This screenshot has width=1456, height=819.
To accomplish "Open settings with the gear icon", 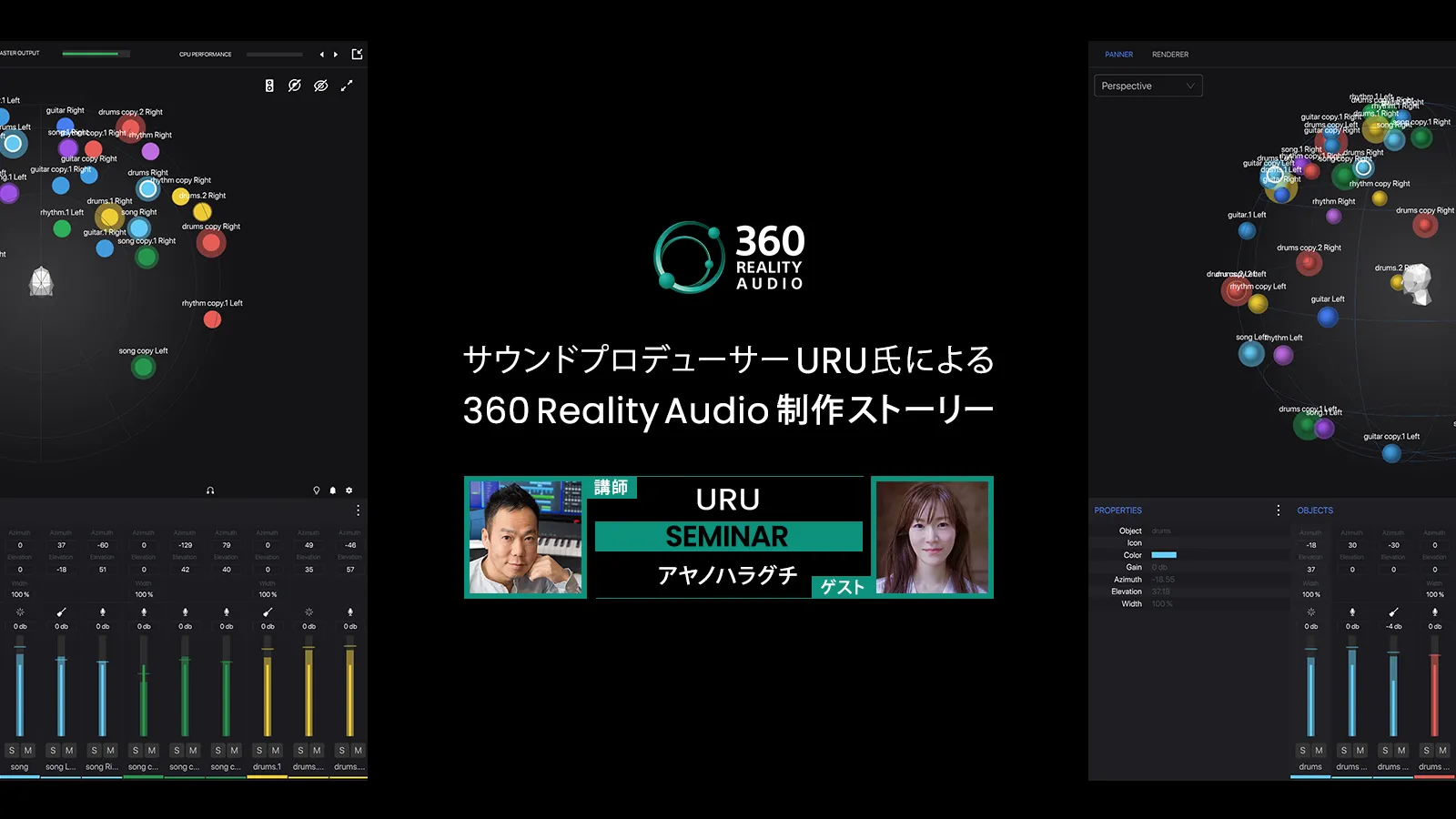I will [349, 490].
